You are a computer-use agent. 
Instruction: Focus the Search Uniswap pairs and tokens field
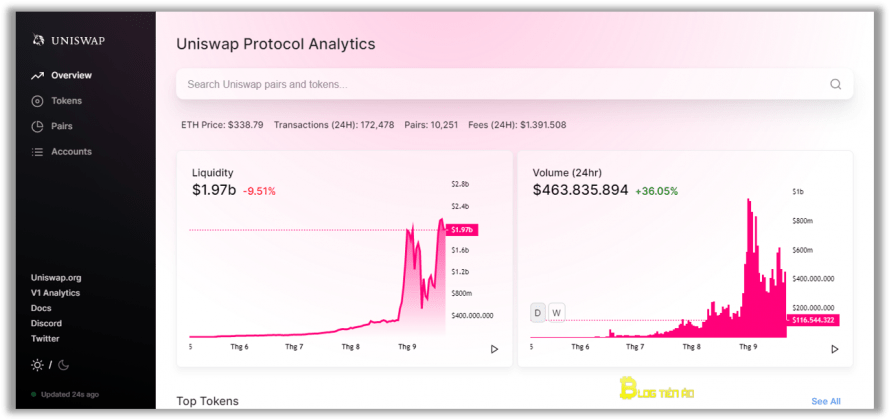514,84
